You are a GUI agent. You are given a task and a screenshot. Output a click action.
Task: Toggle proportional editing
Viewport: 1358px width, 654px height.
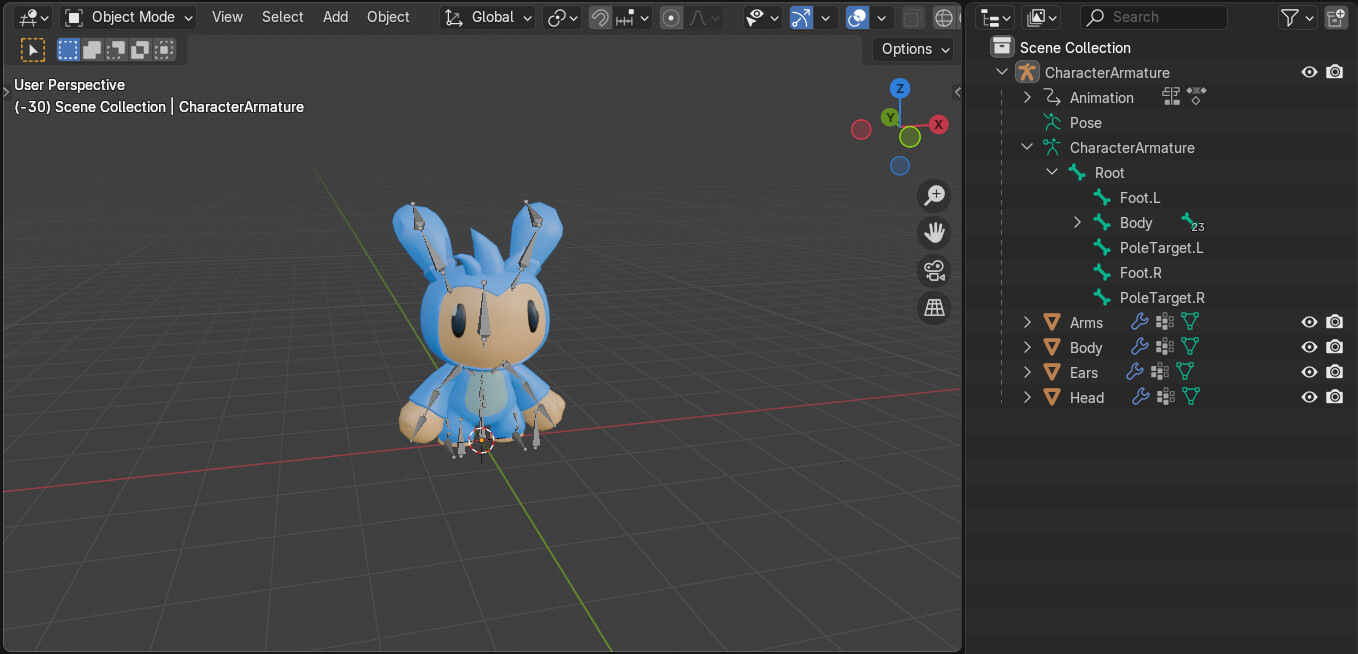pos(671,17)
